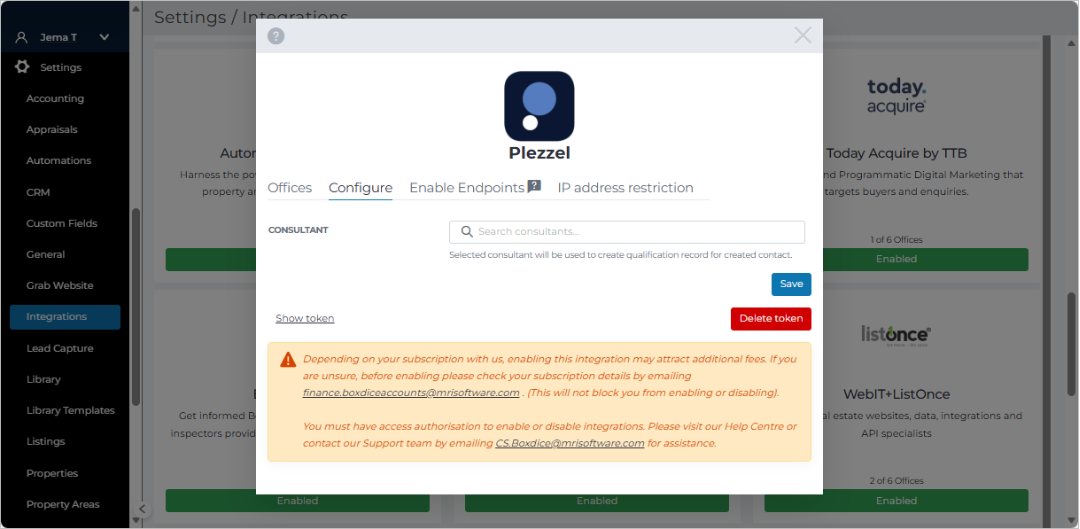Click the blue Save button
Image resolution: width=1080 pixels, height=529 pixels.
(791, 284)
